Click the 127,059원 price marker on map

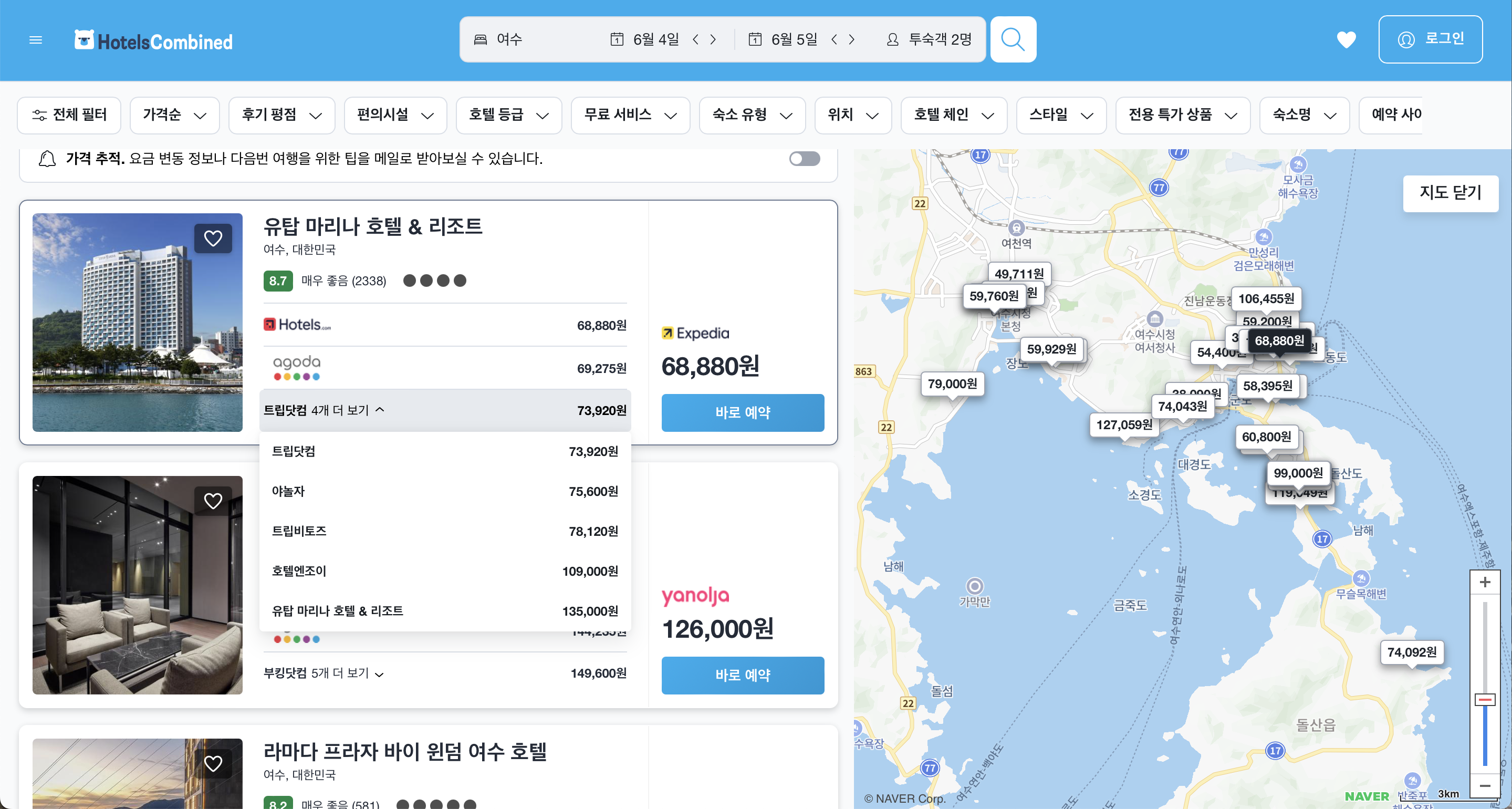point(1123,424)
